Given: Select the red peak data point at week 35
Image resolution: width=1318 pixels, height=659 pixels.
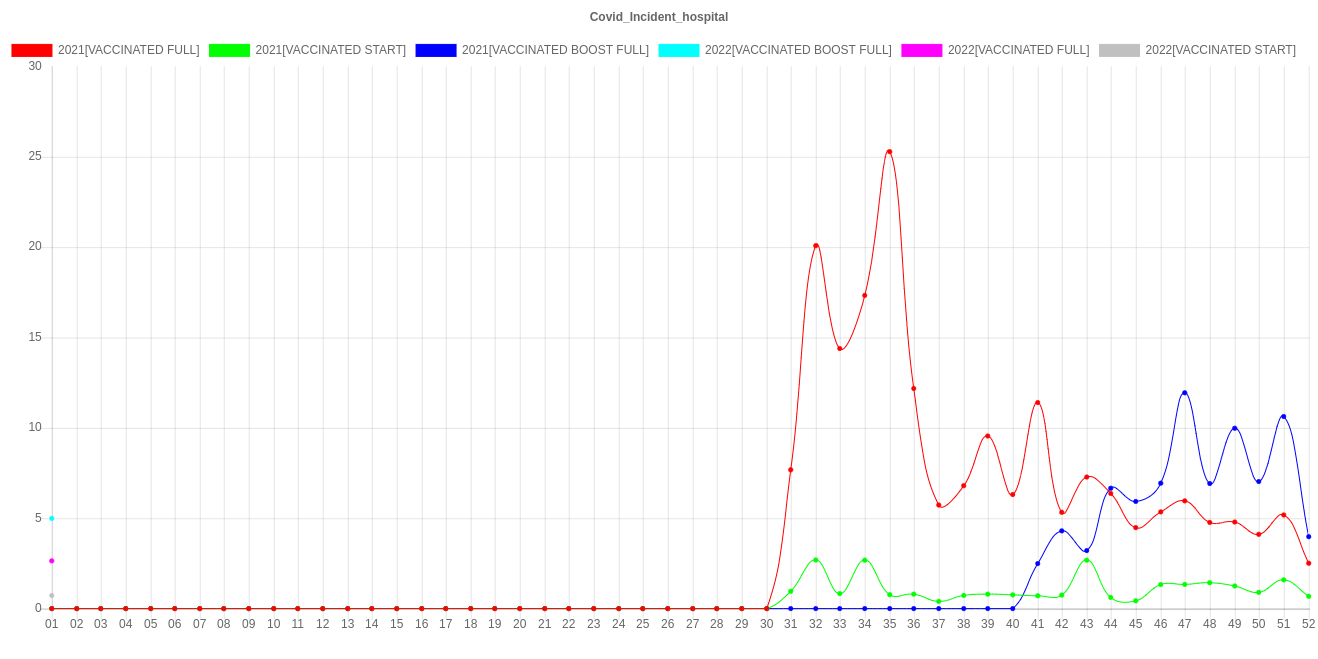Looking at the screenshot, I should pyautogui.click(x=889, y=152).
